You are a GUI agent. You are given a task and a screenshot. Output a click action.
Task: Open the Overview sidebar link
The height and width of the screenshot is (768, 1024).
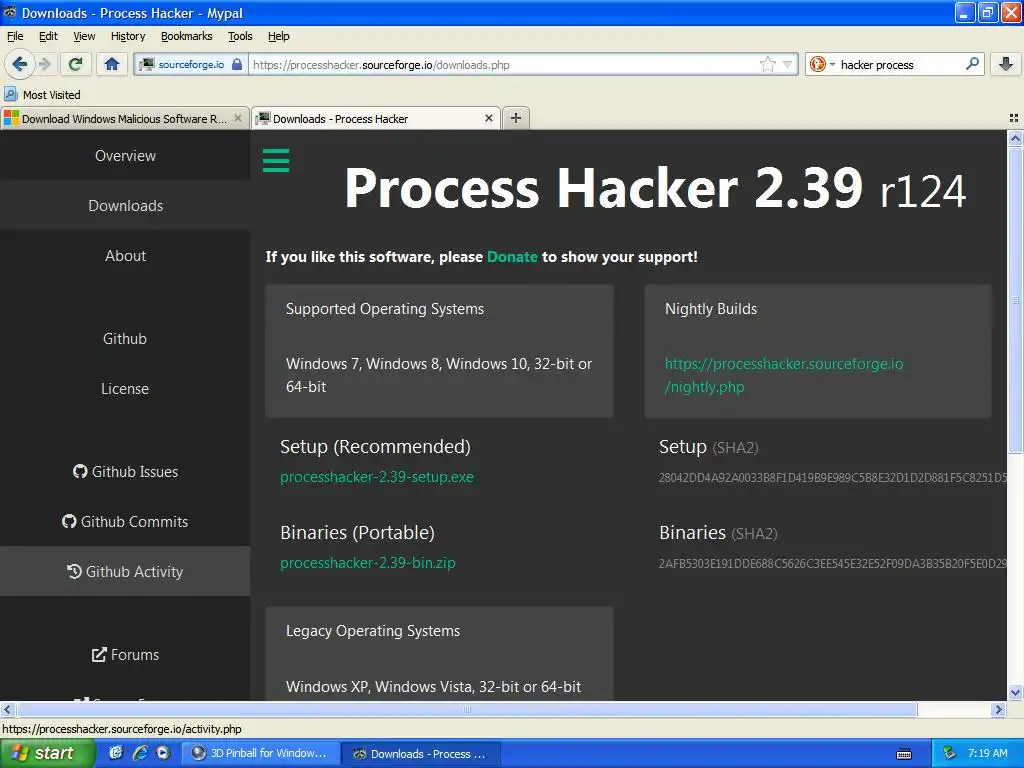click(125, 155)
